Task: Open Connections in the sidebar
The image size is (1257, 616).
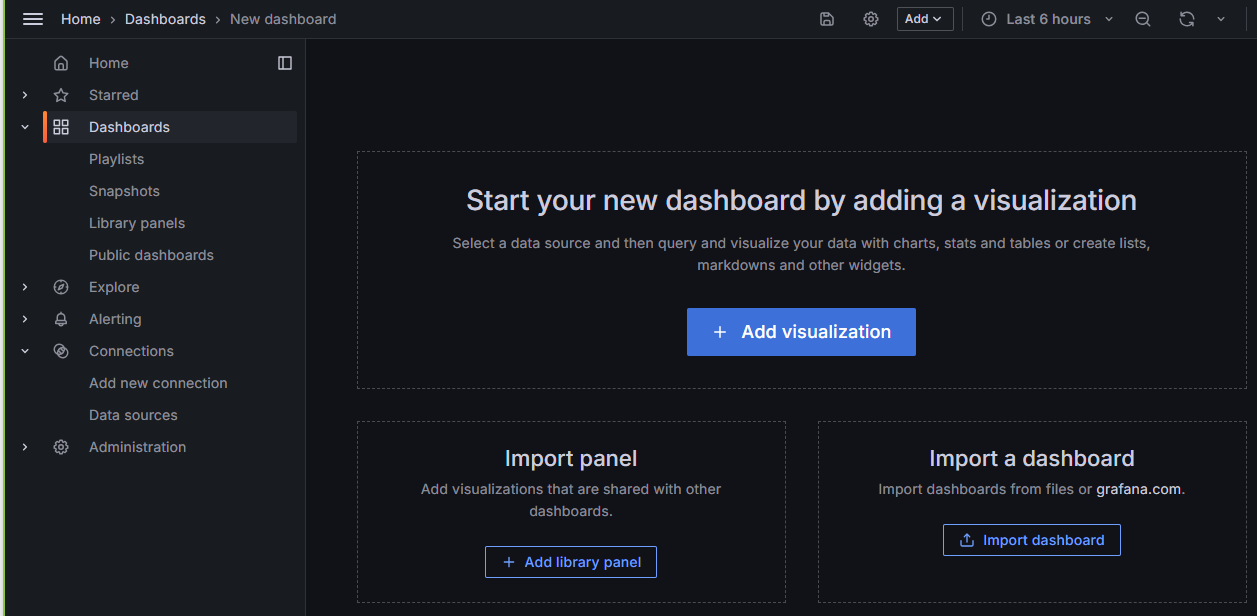Action: pos(131,351)
